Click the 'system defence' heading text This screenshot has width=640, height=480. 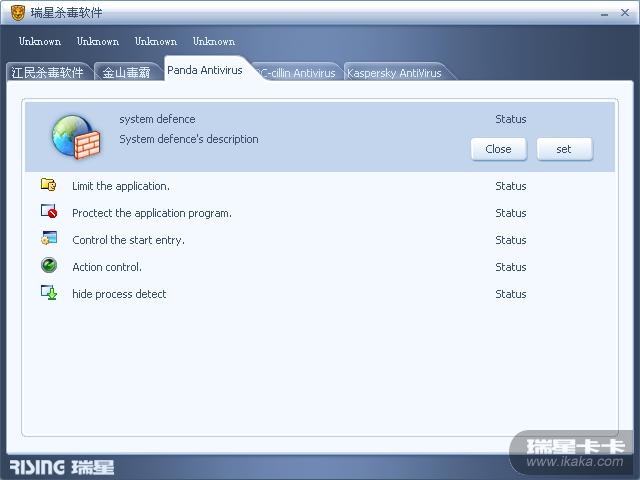coord(157,119)
